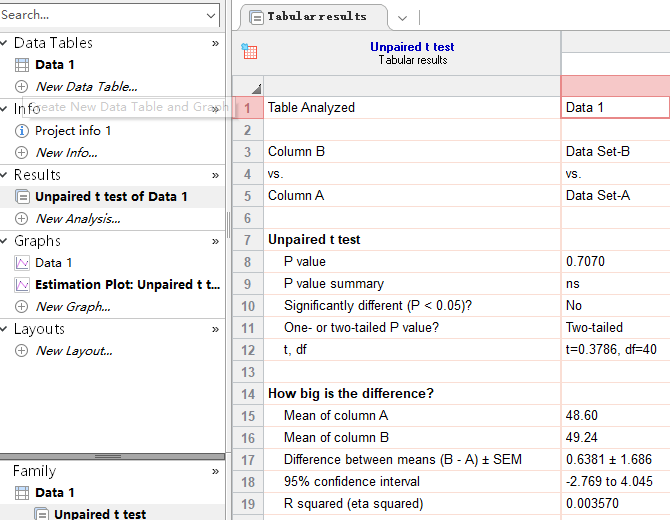The image size is (670, 520).
Task: Open the results tab dropdown chevron
Action: click(402, 18)
